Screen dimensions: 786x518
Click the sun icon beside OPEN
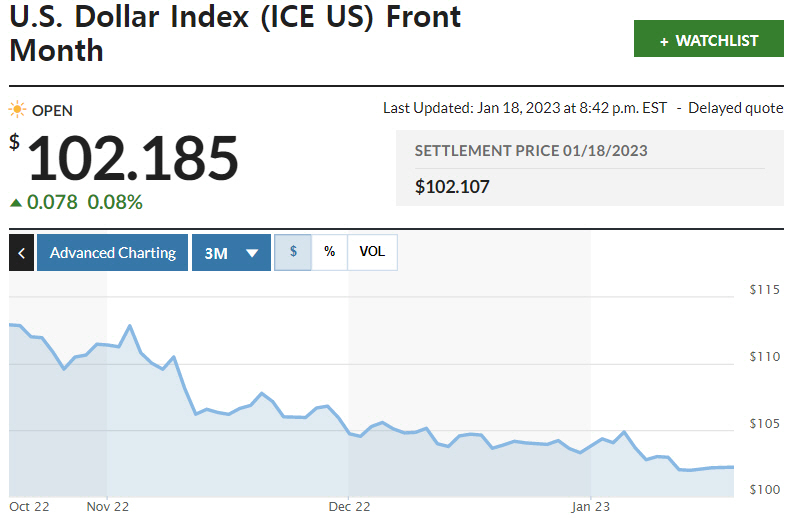point(18,110)
